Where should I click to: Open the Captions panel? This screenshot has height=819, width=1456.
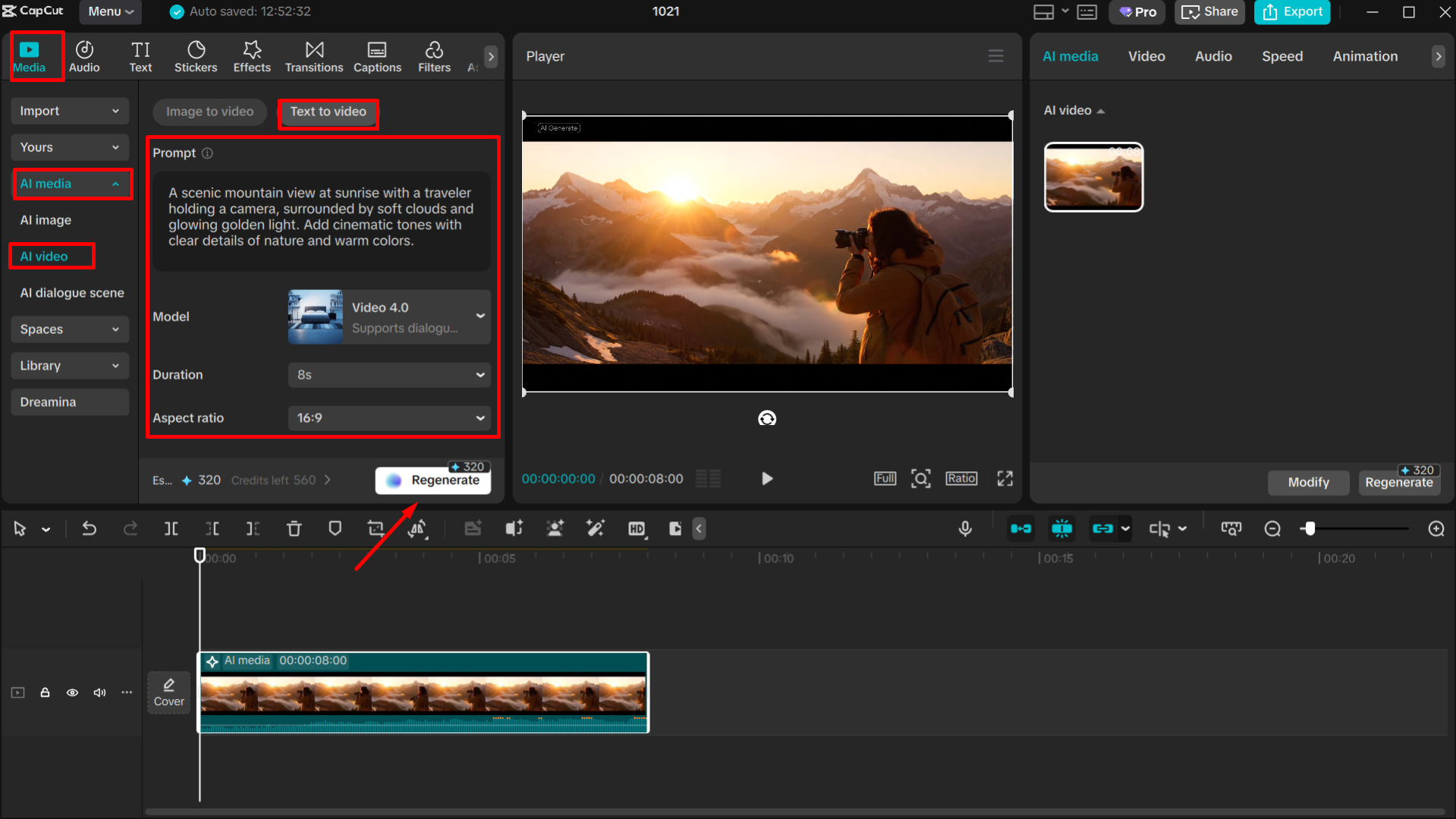click(377, 55)
